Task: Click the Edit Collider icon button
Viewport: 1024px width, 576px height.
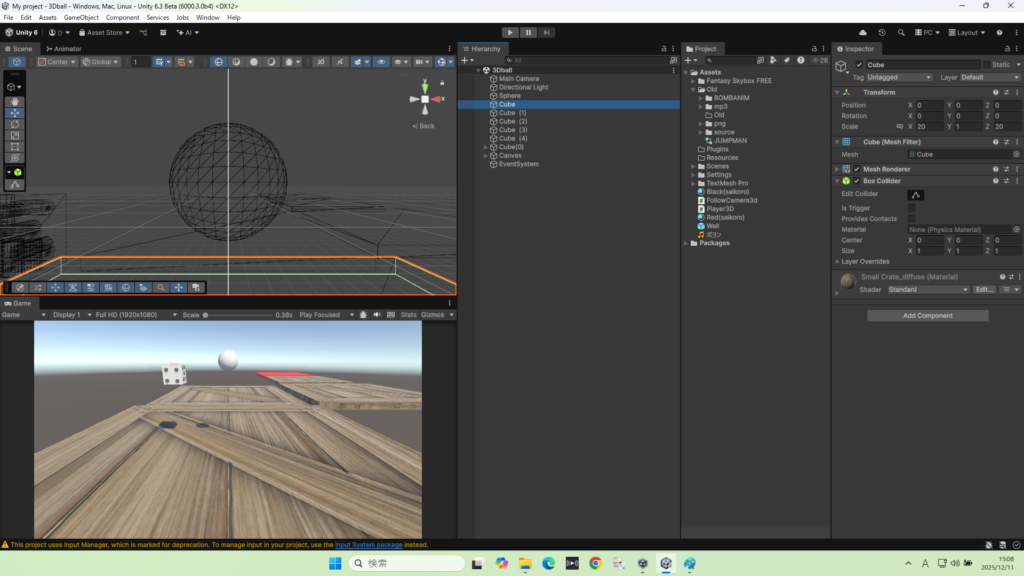Action: coord(915,194)
